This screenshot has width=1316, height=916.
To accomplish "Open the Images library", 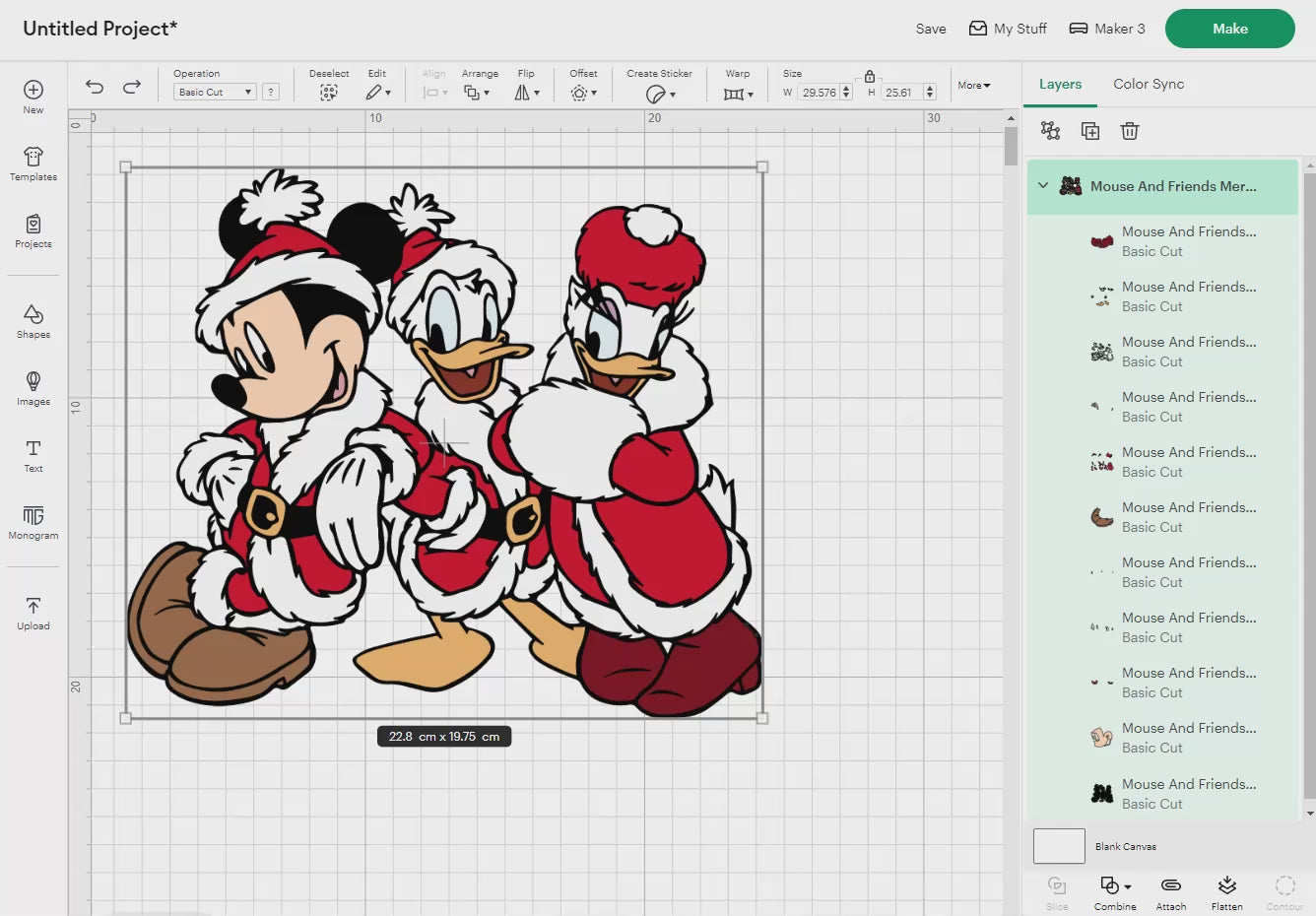I will pos(33,388).
